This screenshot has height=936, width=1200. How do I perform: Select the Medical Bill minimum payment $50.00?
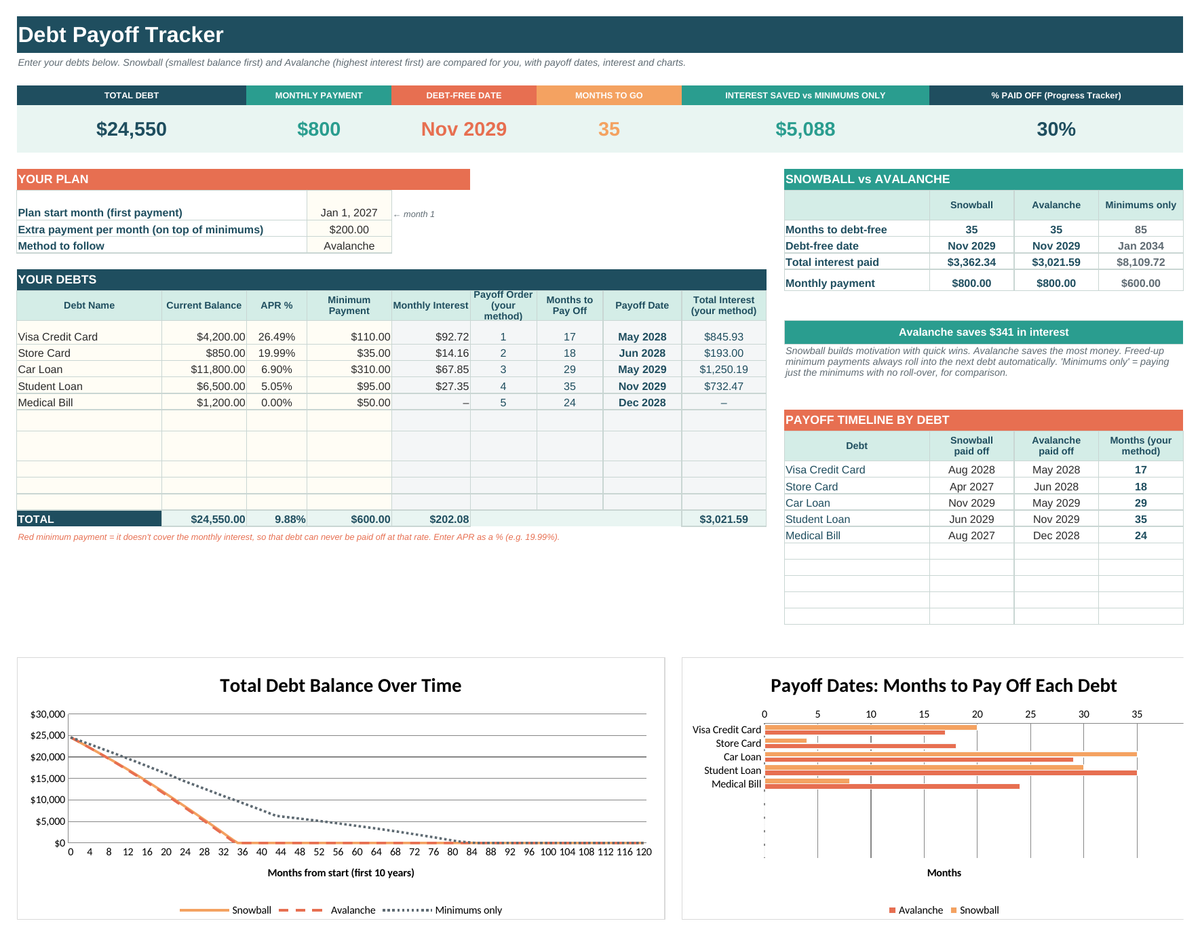[x=349, y=402]
